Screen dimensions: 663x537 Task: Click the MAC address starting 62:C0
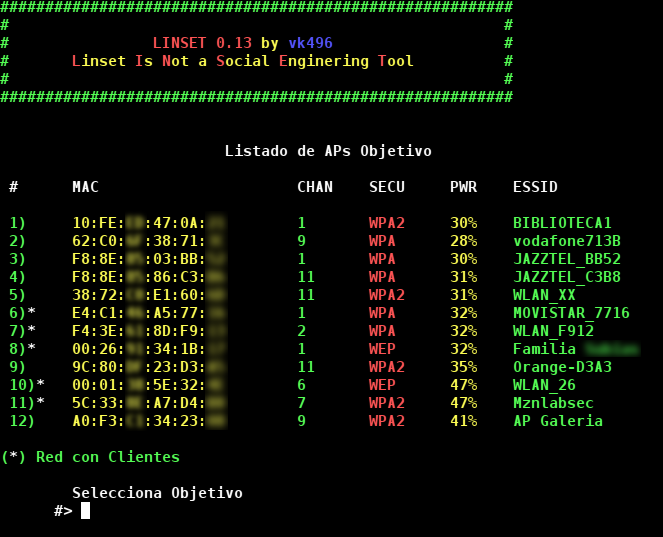[149, 241]
